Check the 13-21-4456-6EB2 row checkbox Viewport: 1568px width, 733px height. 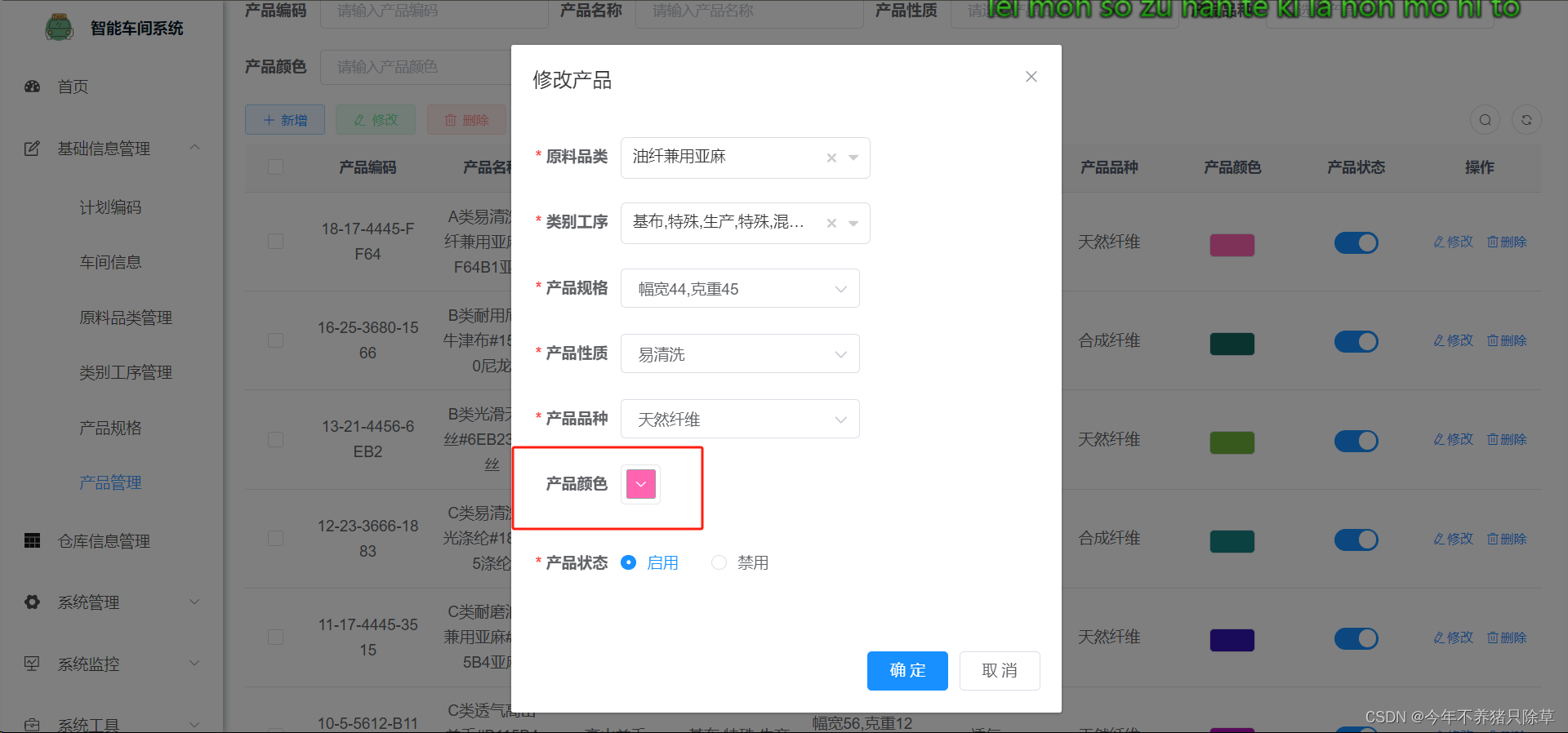pyautogui.click(x=276, y=439)
